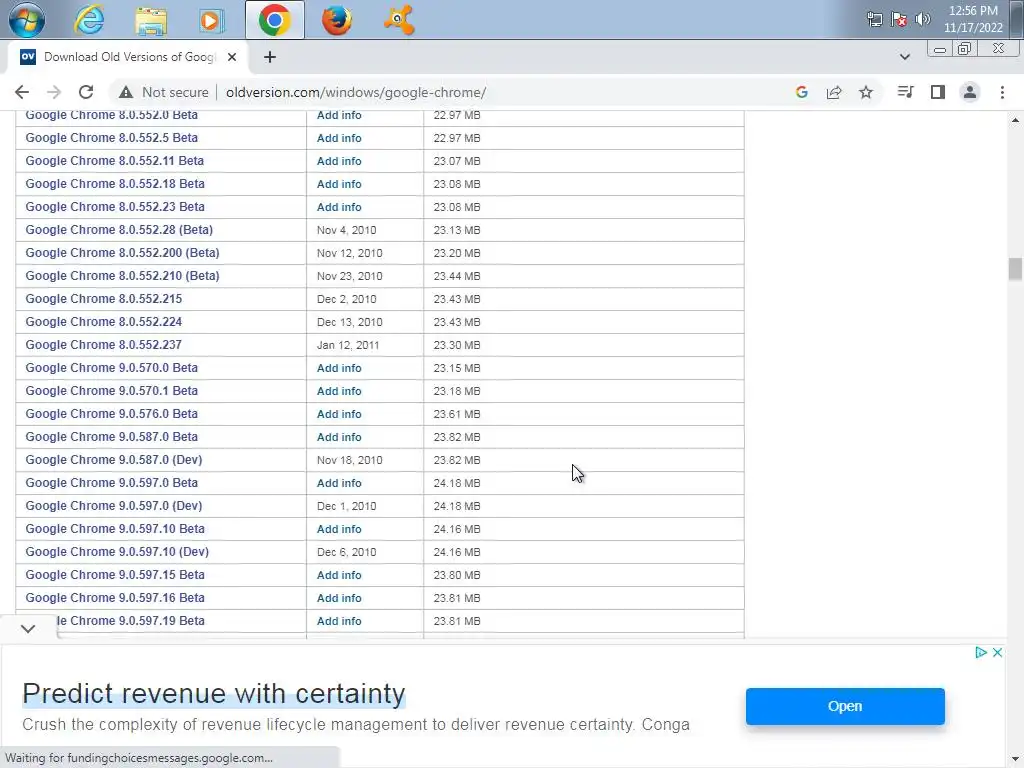Go back with the browser back arrow
1024x768 pixels.
[22, 92]
